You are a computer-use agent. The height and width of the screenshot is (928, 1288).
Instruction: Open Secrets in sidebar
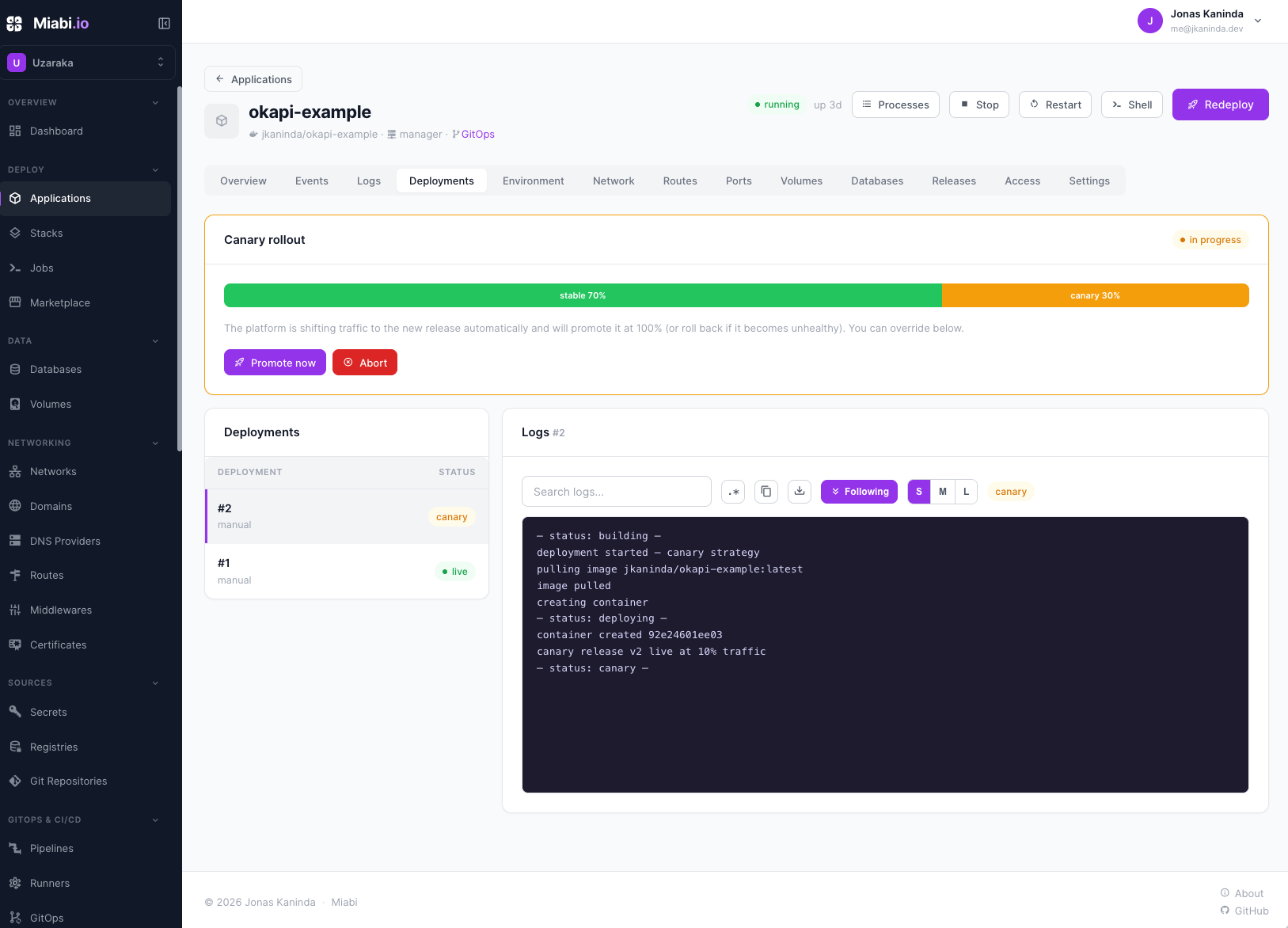85,713
